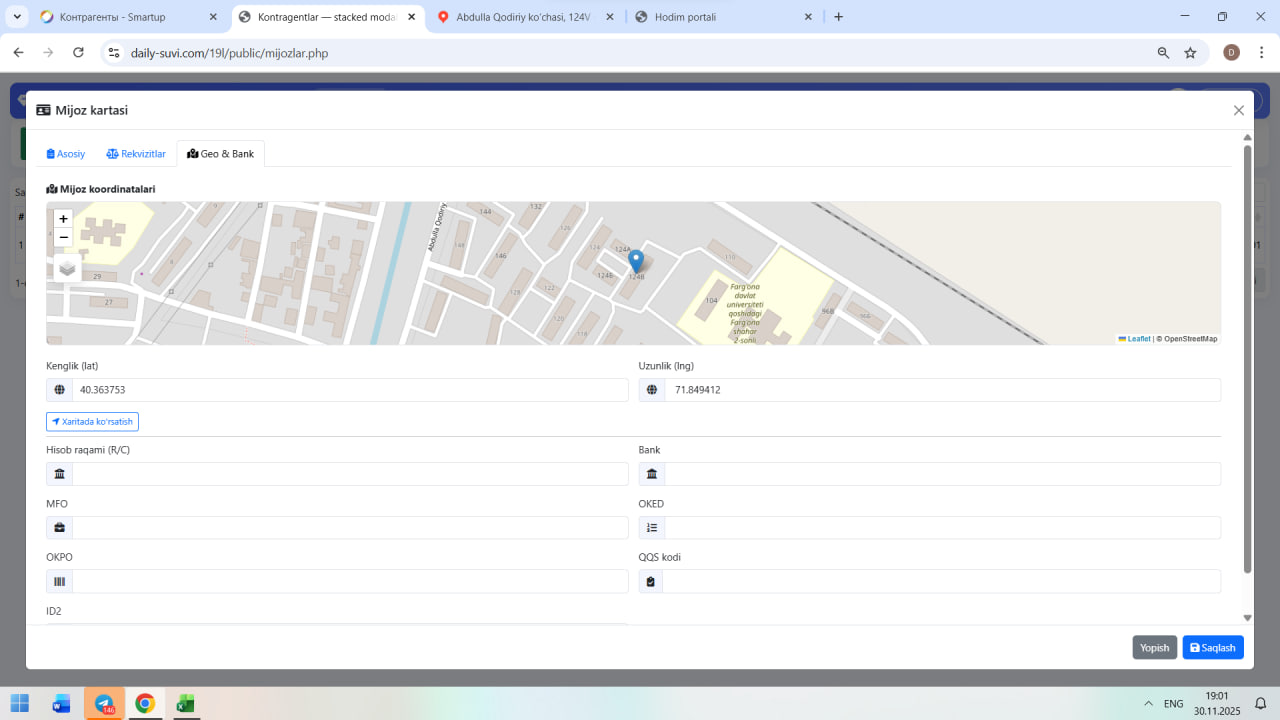
Task: Expand the Chrome tab search dropdown
Action: coord(17,17)
